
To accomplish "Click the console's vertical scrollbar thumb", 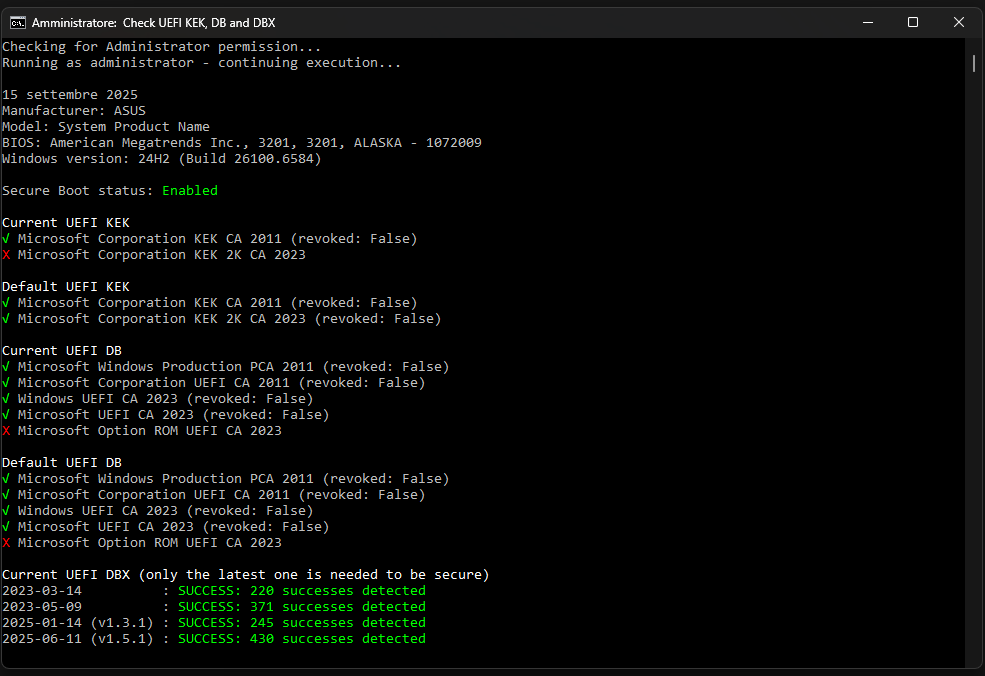I will pos(974,63).
